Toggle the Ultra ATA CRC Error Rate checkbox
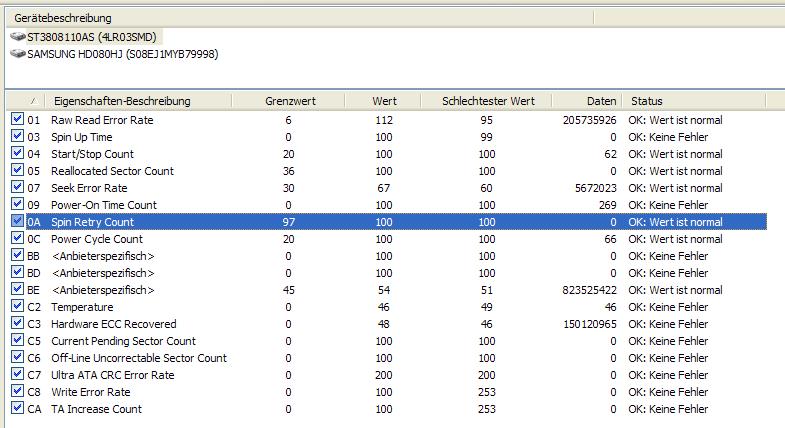Viewport: 785px width, 428px height. click(x=18, y=374)
